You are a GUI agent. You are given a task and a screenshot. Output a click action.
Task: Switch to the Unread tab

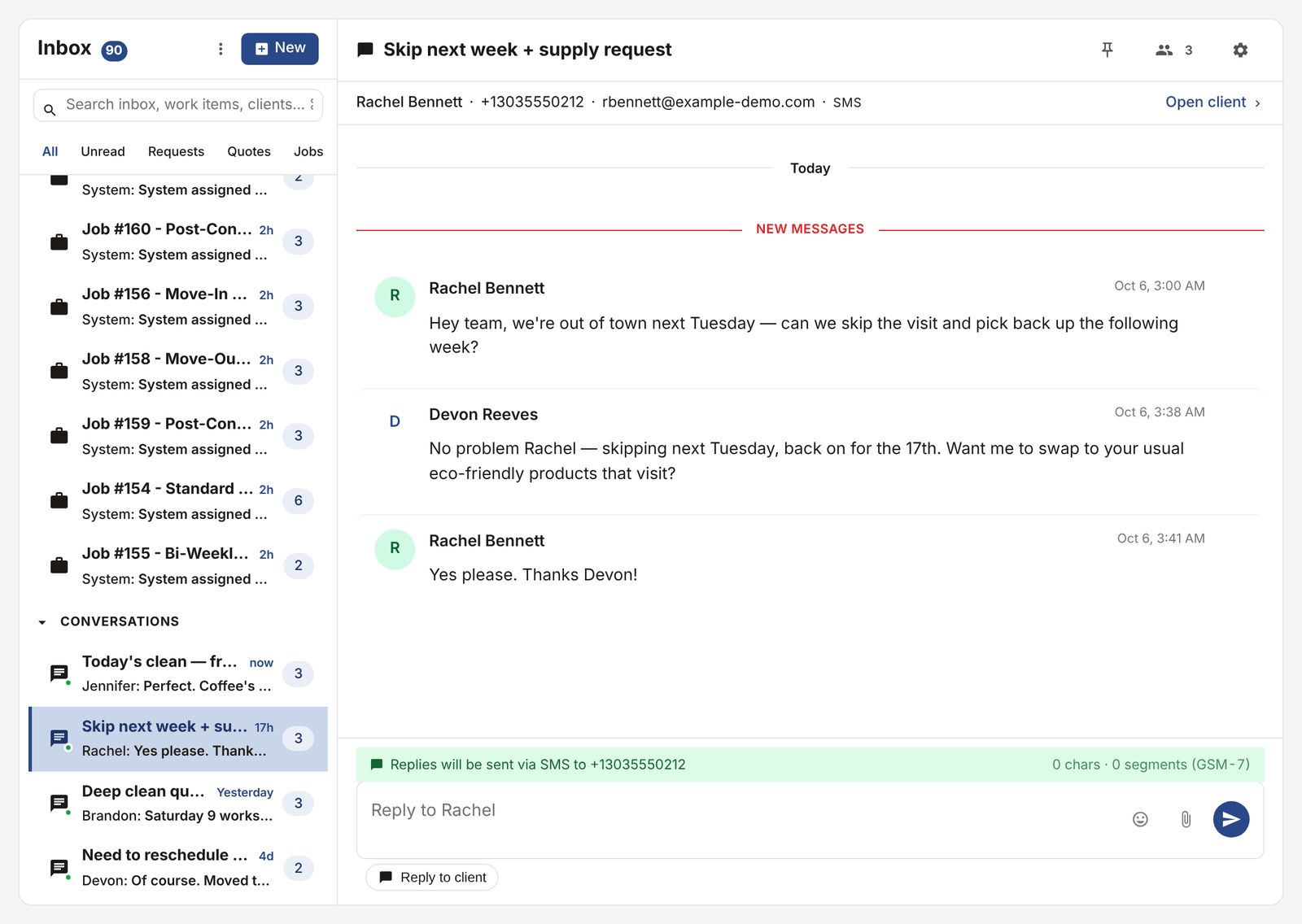103,151
